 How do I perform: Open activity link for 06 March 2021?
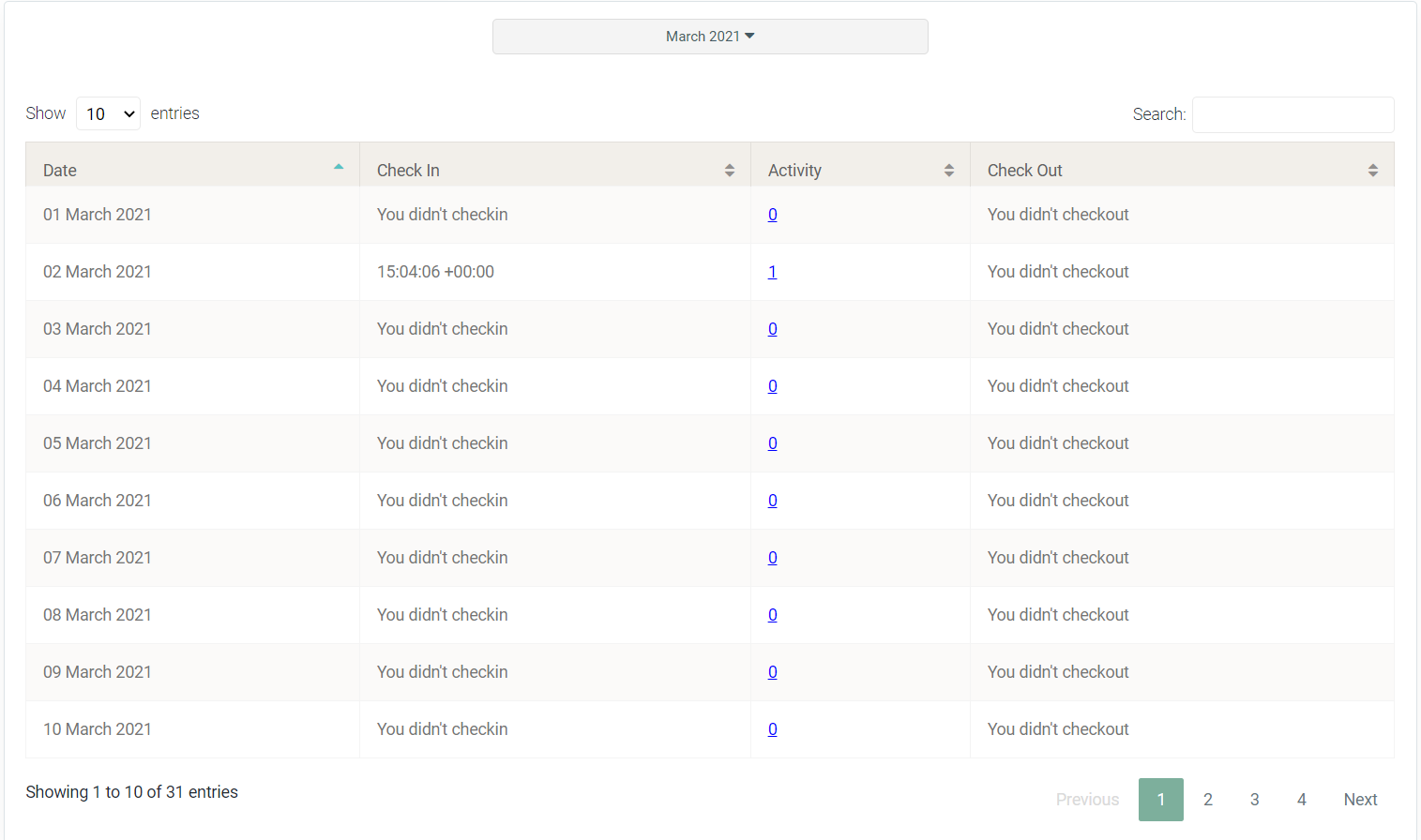(x=772, y=501)
